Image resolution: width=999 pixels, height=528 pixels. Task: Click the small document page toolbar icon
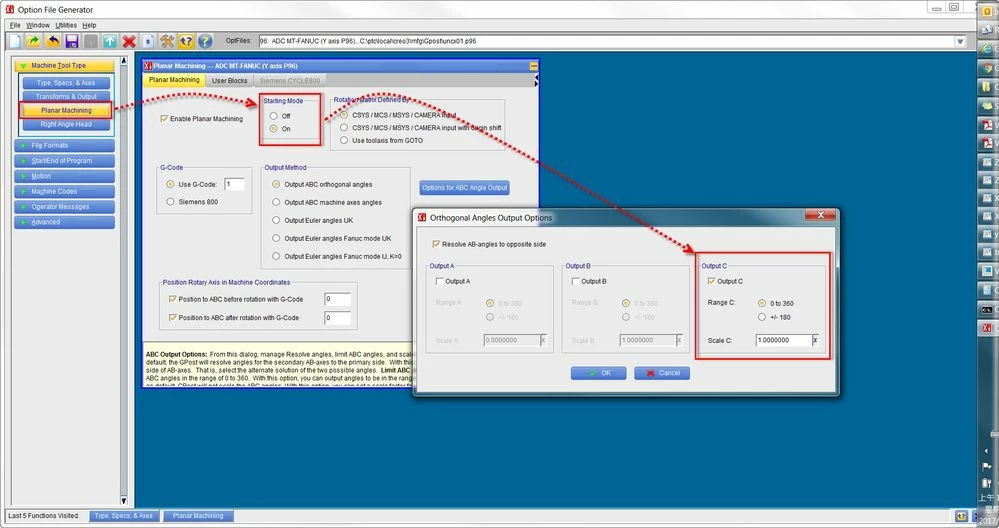pos(148,41)
